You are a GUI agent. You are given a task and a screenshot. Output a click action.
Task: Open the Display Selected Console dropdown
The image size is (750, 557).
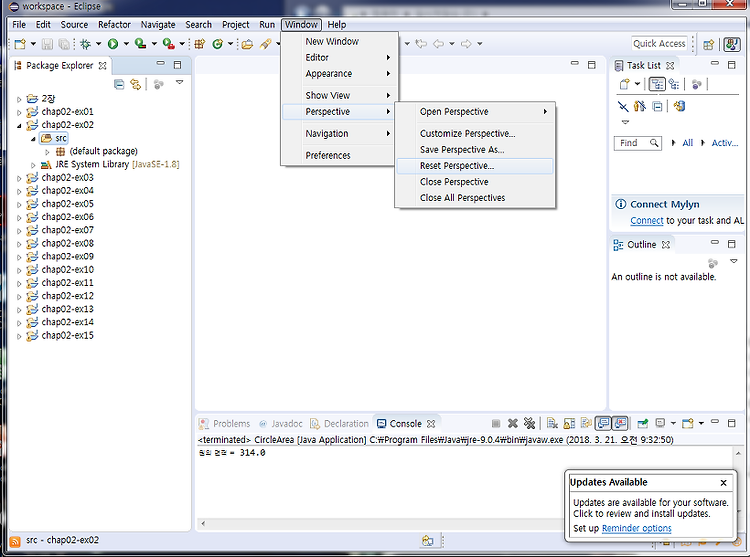(673, 423)
